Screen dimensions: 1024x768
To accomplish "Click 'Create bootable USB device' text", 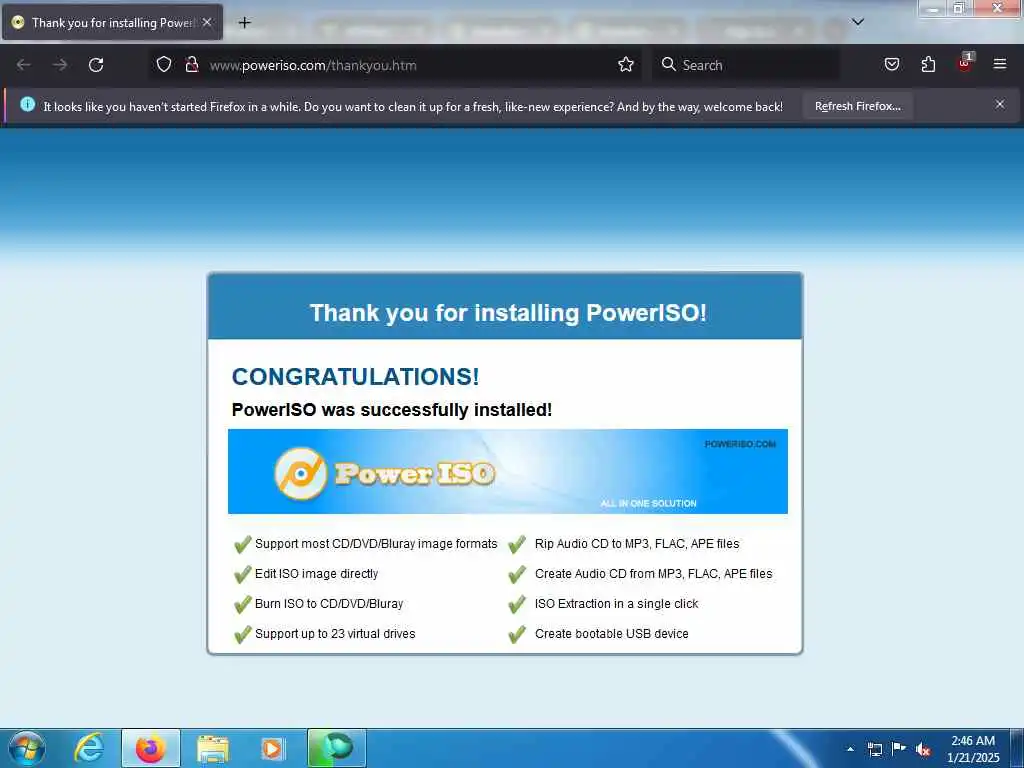I will pos(611,633).
